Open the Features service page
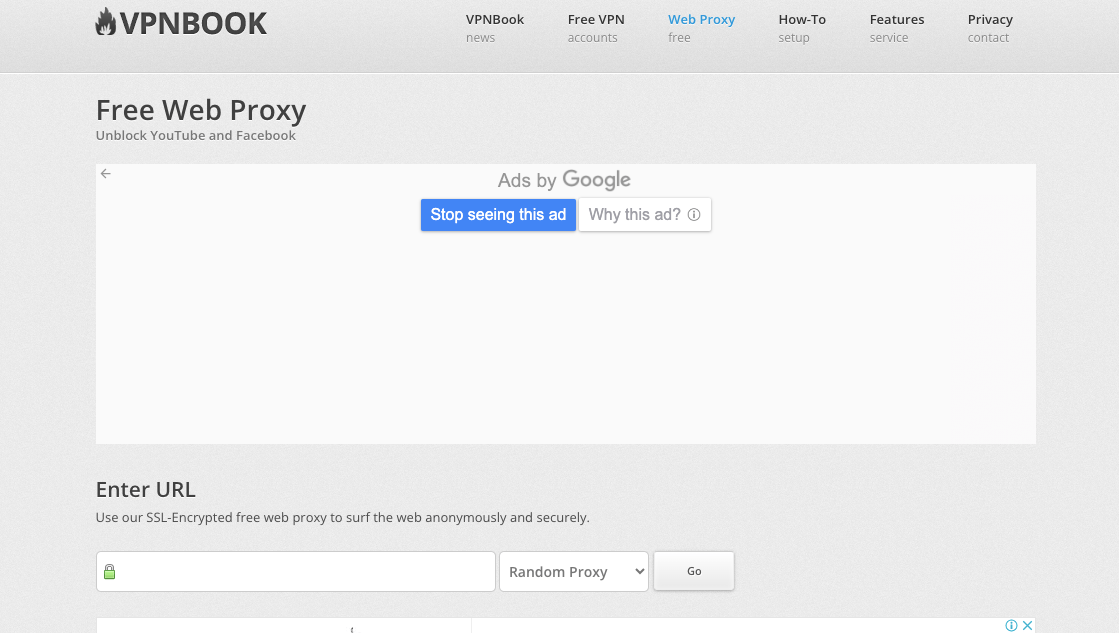 [x=896, y=28]
